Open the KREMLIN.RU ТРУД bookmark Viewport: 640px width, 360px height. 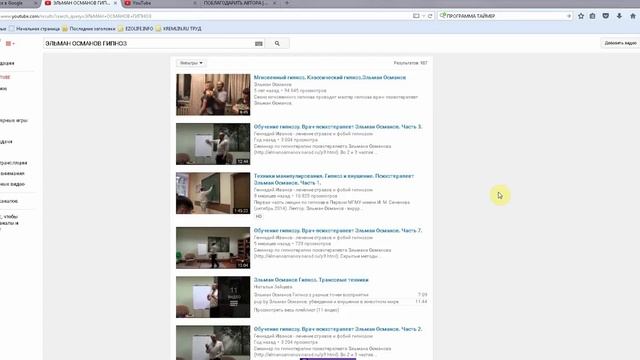point(178,29)
